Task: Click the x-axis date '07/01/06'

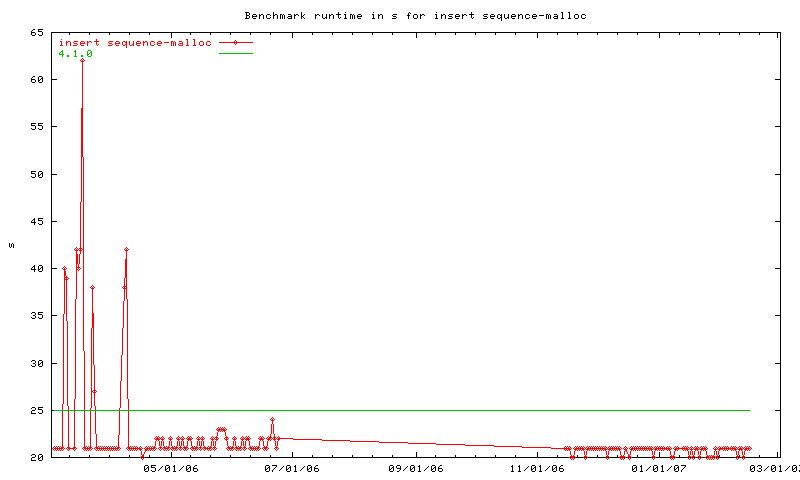Action: [292, 468]
